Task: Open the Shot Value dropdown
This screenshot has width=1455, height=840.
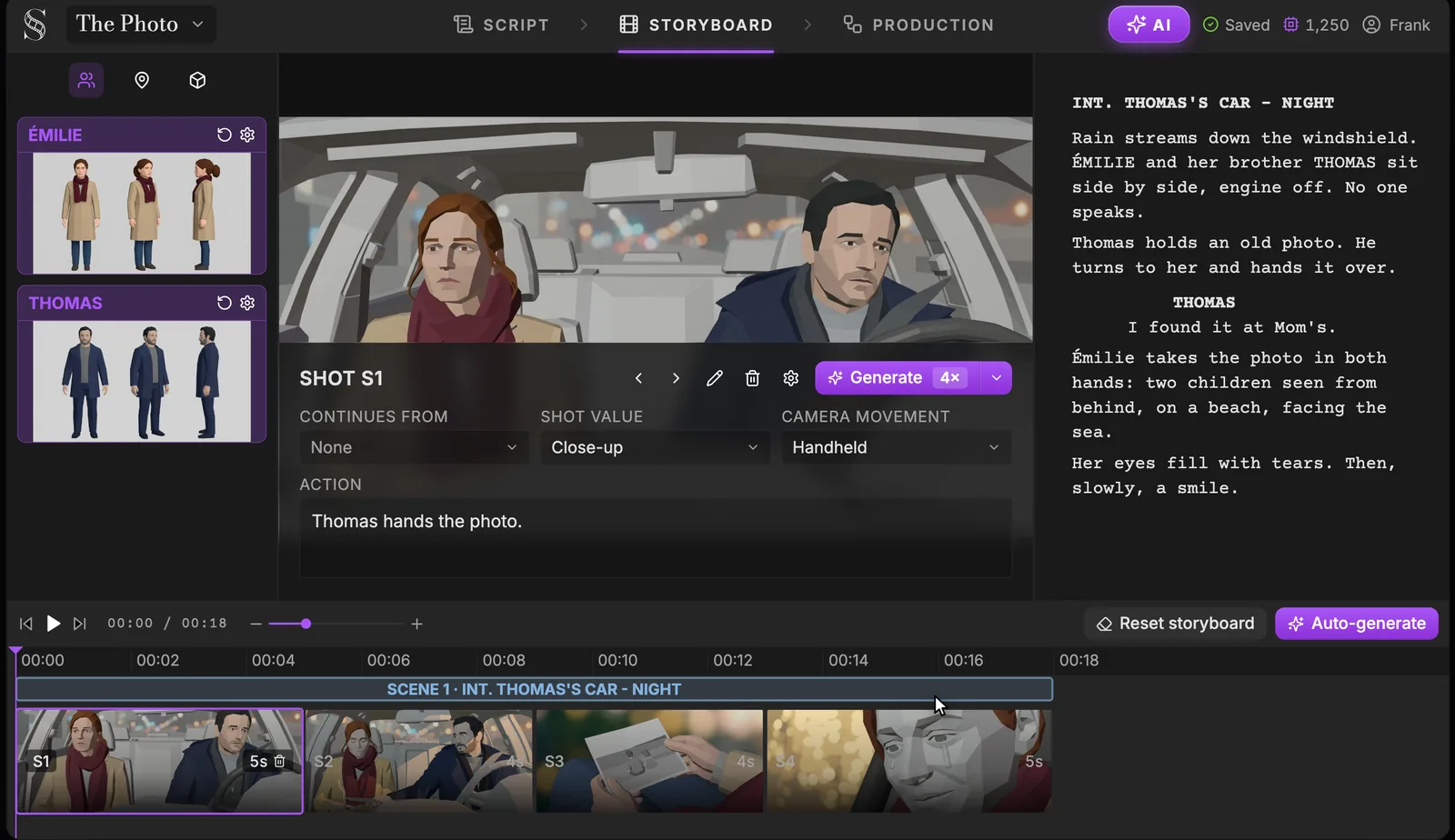Action: 655,447
